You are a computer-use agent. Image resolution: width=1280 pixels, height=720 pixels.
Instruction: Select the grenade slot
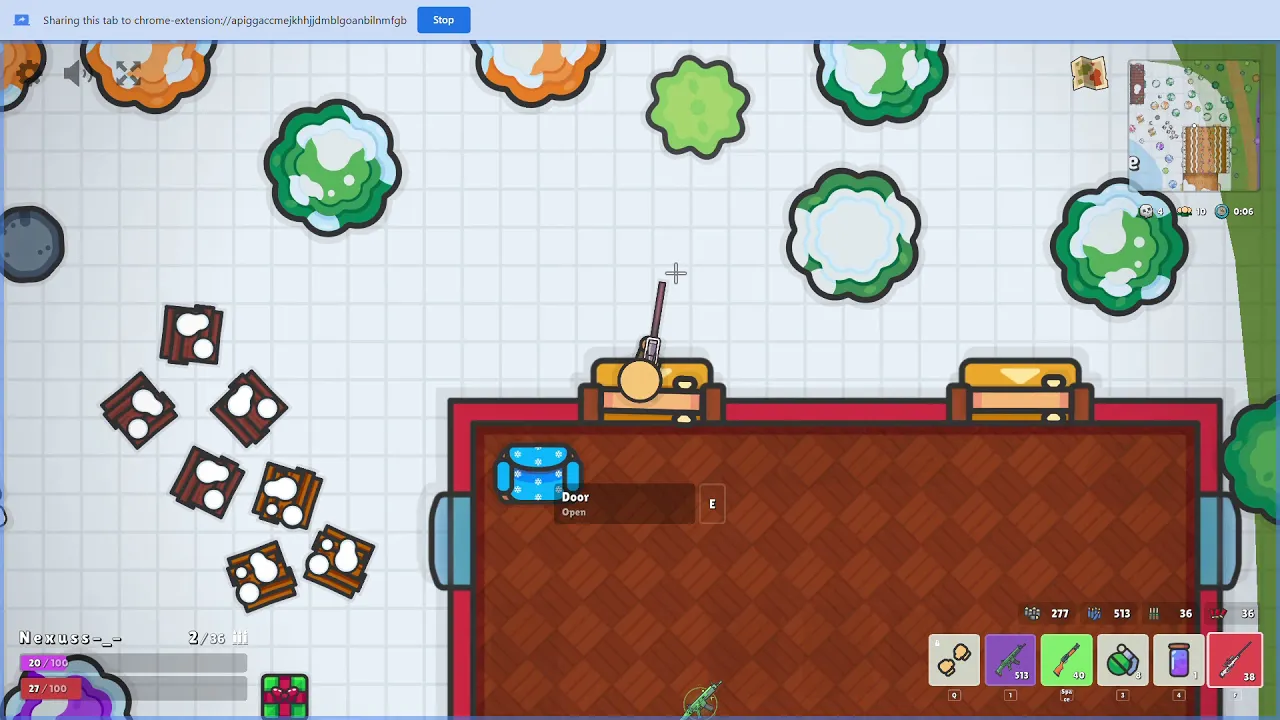pyautogui.click(x=1122, y=660)
